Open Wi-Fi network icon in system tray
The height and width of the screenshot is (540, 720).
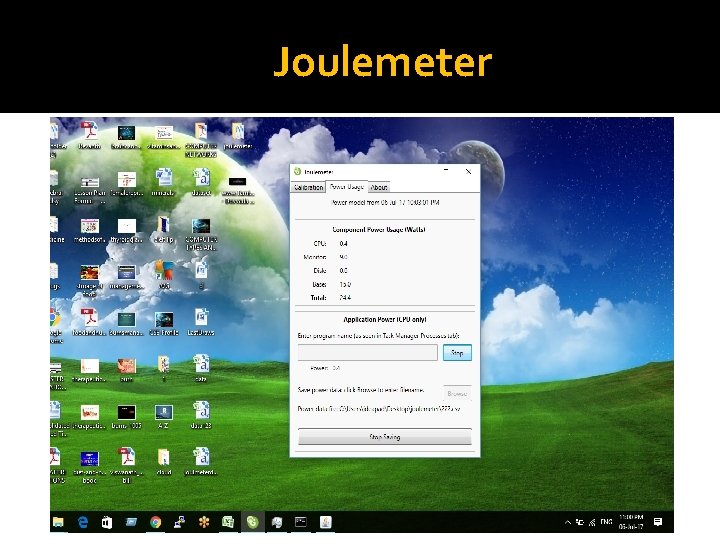click(592, 522)
